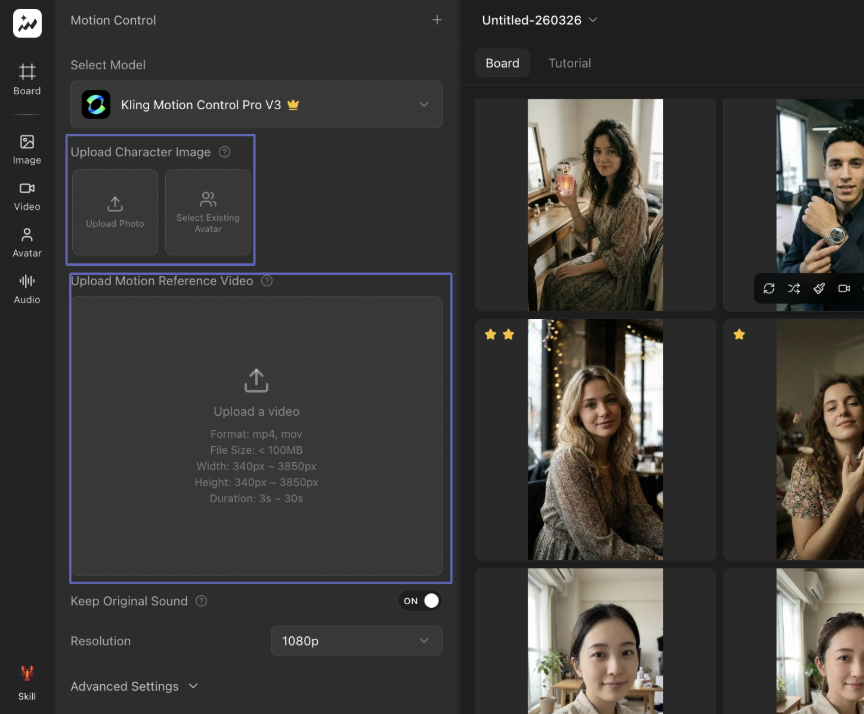The image size is (864, 714).
Task: Click the Select Existing Avatar button
Action: [x=208, y=212]
